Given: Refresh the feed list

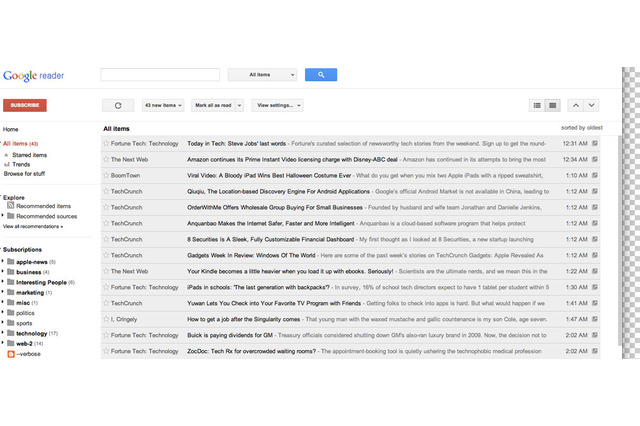Looking at the screenshot, I should click(x=118, y=105).
